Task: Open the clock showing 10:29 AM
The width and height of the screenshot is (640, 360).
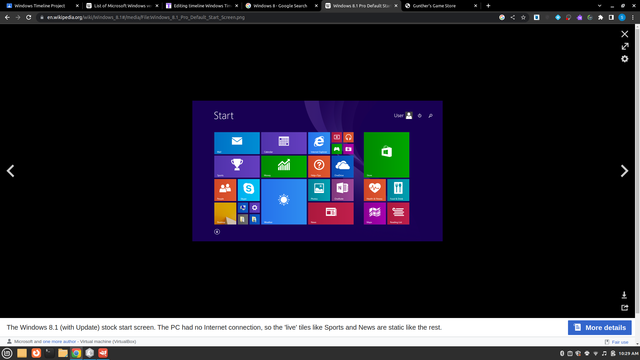Action: click(x=628, y=353)
